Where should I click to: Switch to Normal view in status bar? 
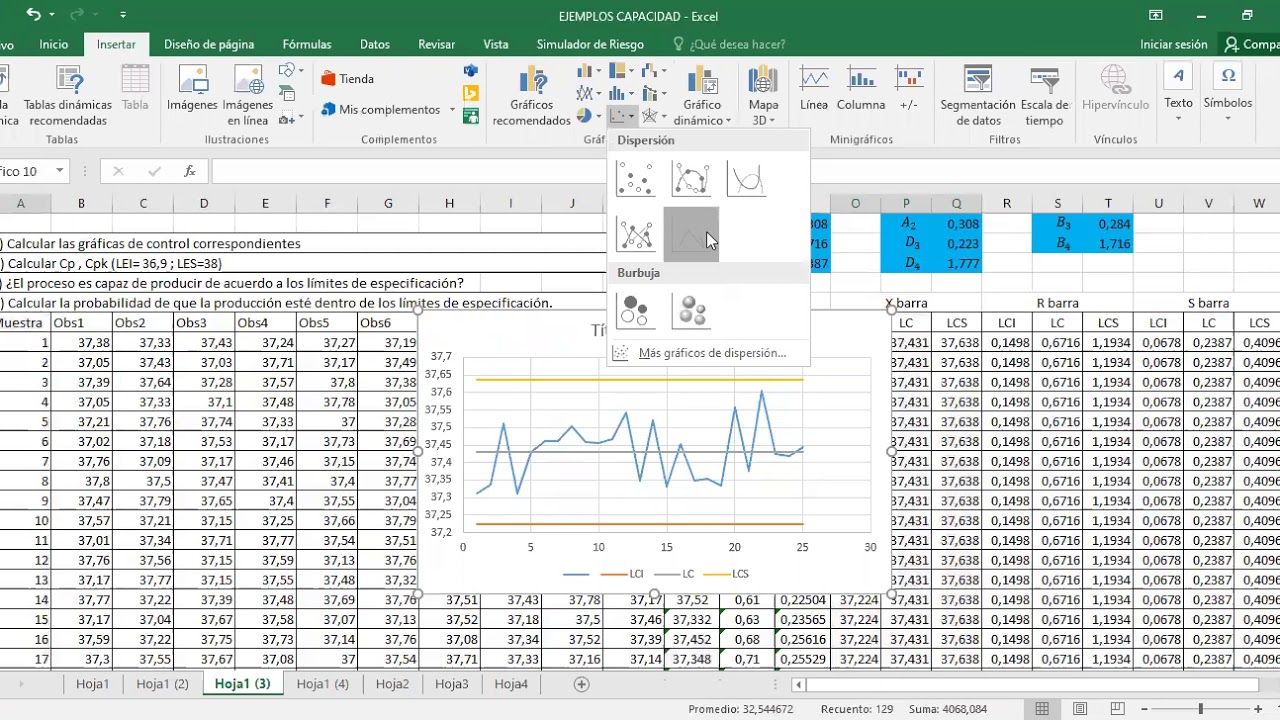click(1043, 709)
